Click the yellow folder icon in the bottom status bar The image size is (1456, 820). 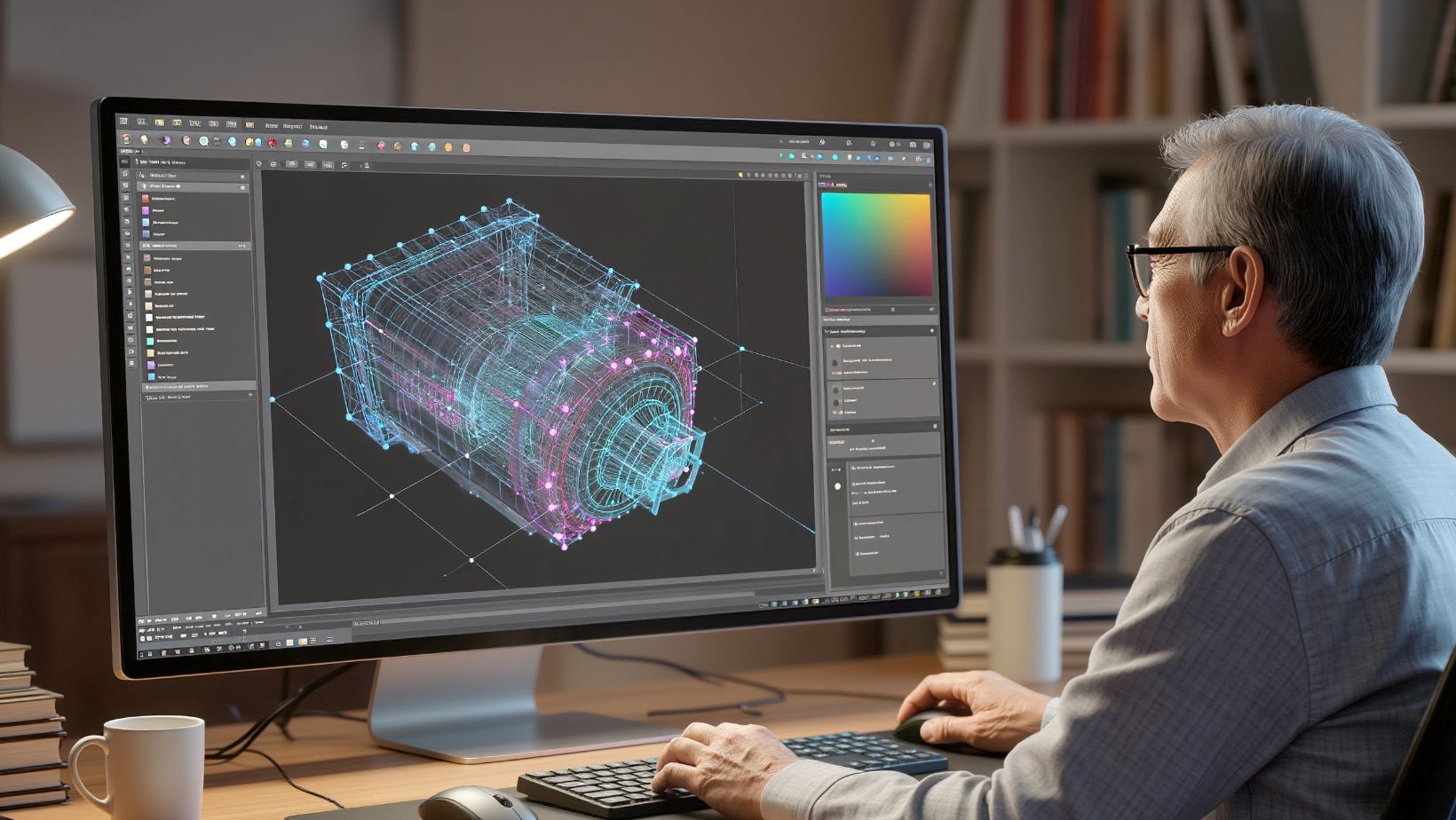302,641
